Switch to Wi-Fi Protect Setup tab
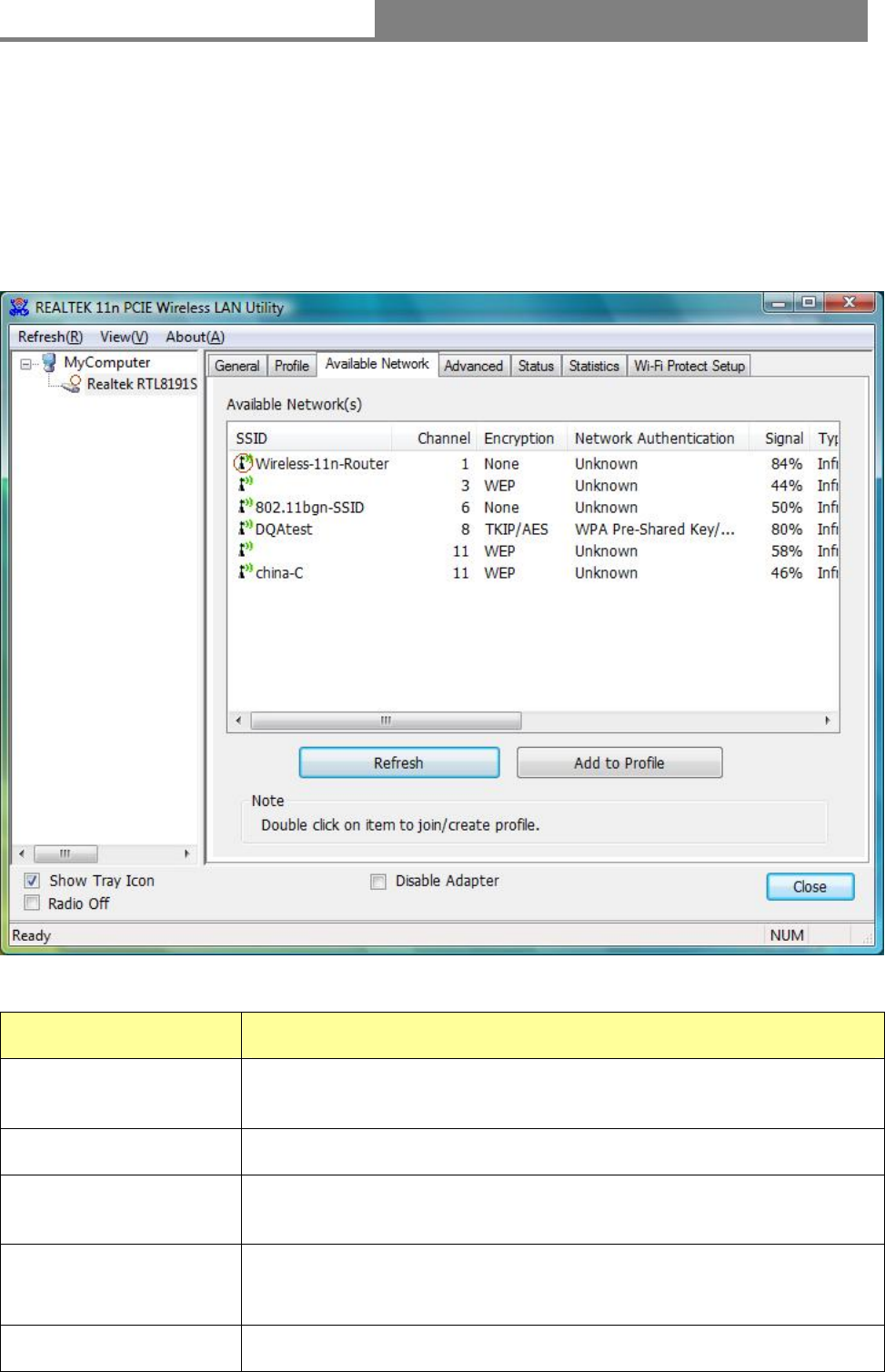The width and height of the screenshot is (885, 1372). coord(689,366)
